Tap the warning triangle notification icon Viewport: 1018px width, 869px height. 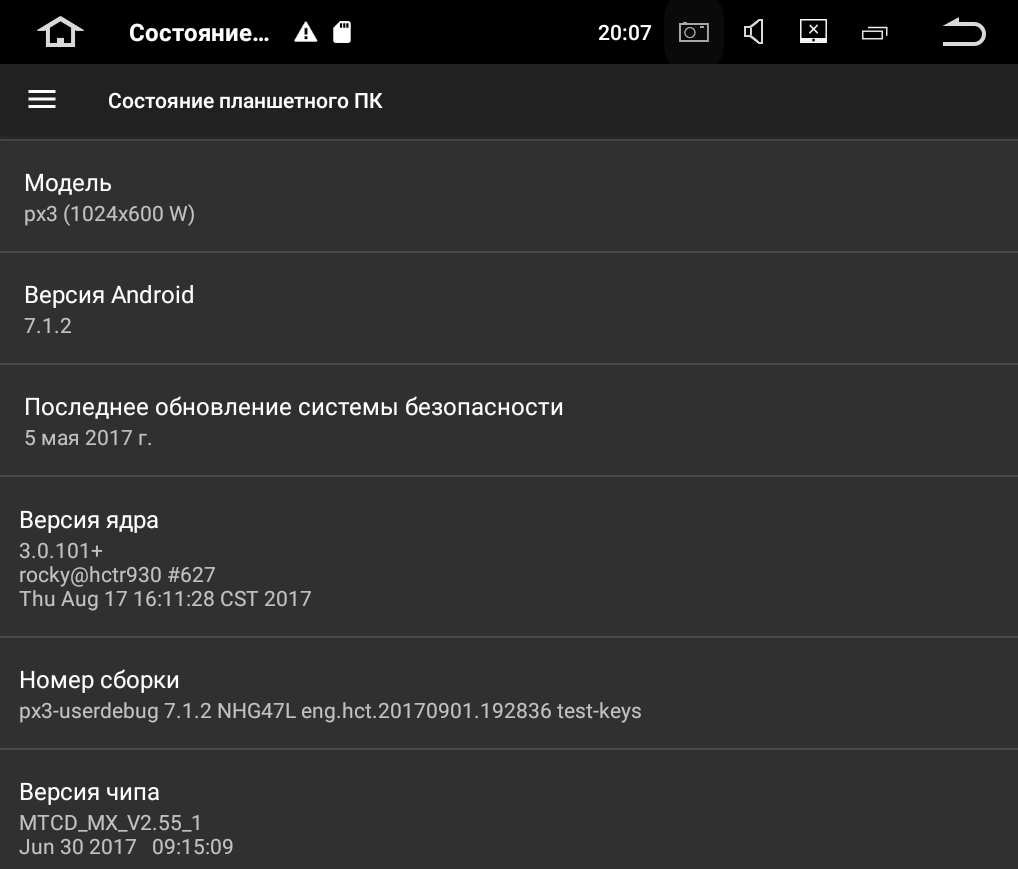(x=305, y=32)
